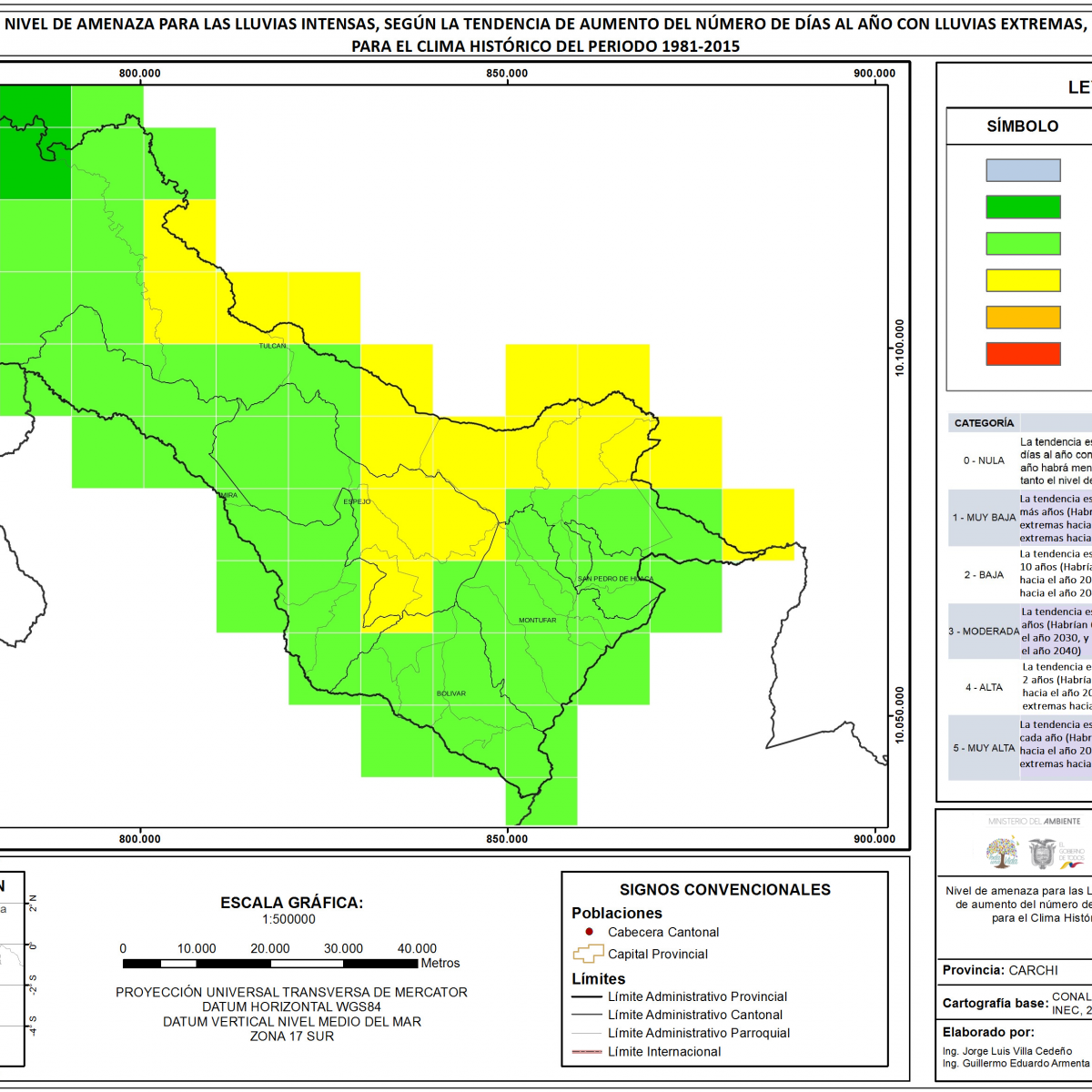Click the TULCAN label on the map
Screen dimensions: 1092x1092
[272, 346]
